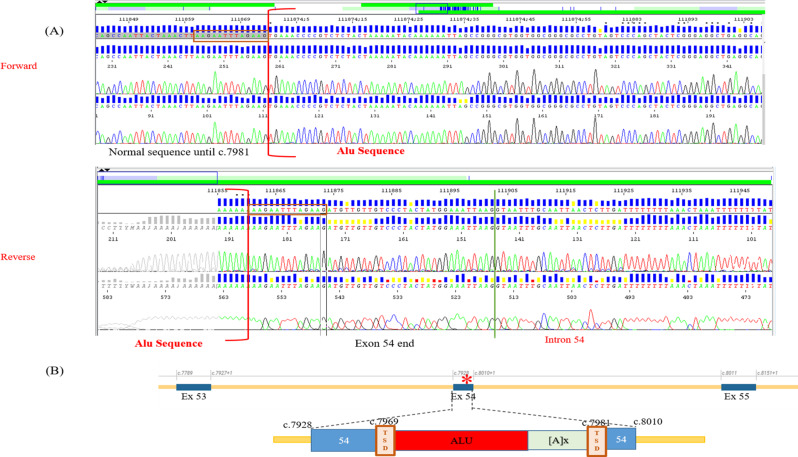Click small 'c.8151+1' label on gene track
798x457 pixels.
767,373
